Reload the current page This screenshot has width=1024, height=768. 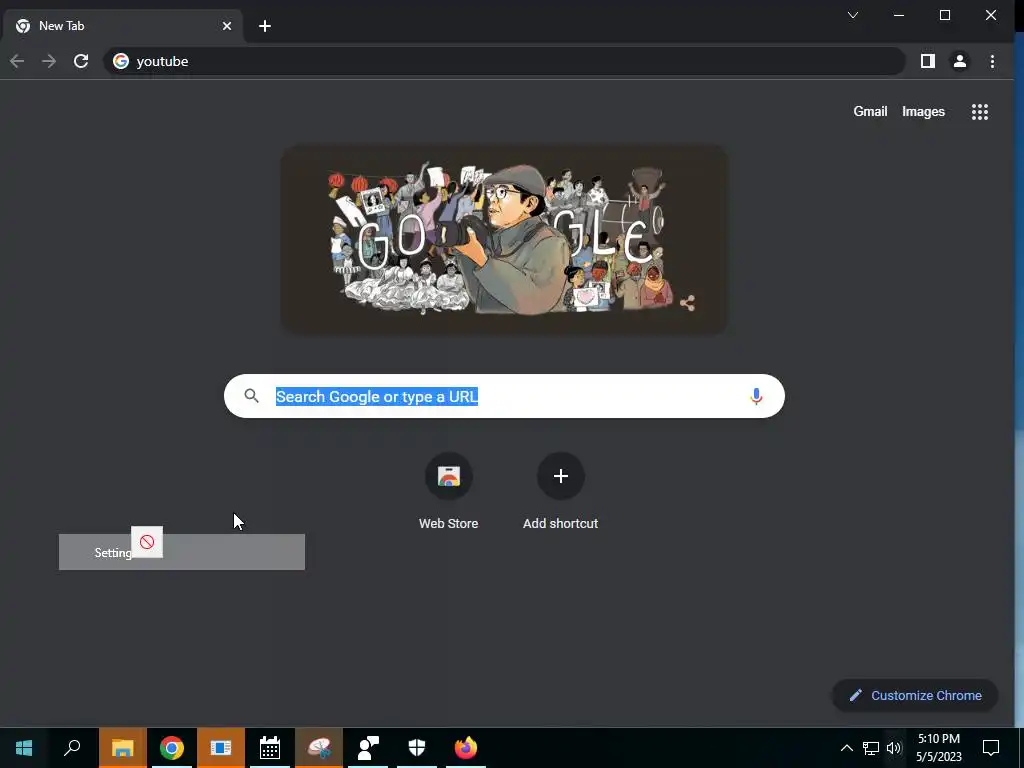pyautogui.click(x=81, y=61)
